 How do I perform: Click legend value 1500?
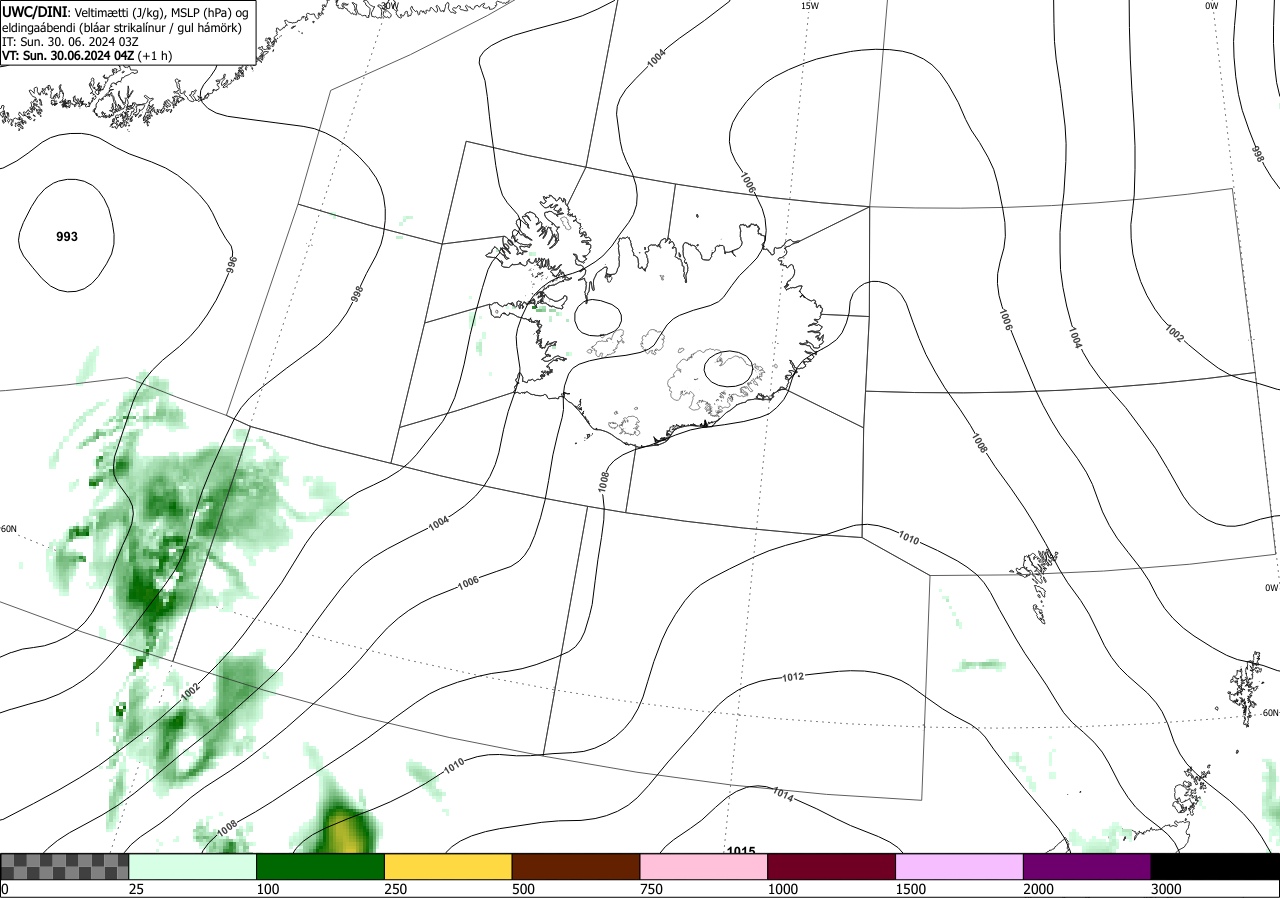pyautogui.click(x=911, y=889)
